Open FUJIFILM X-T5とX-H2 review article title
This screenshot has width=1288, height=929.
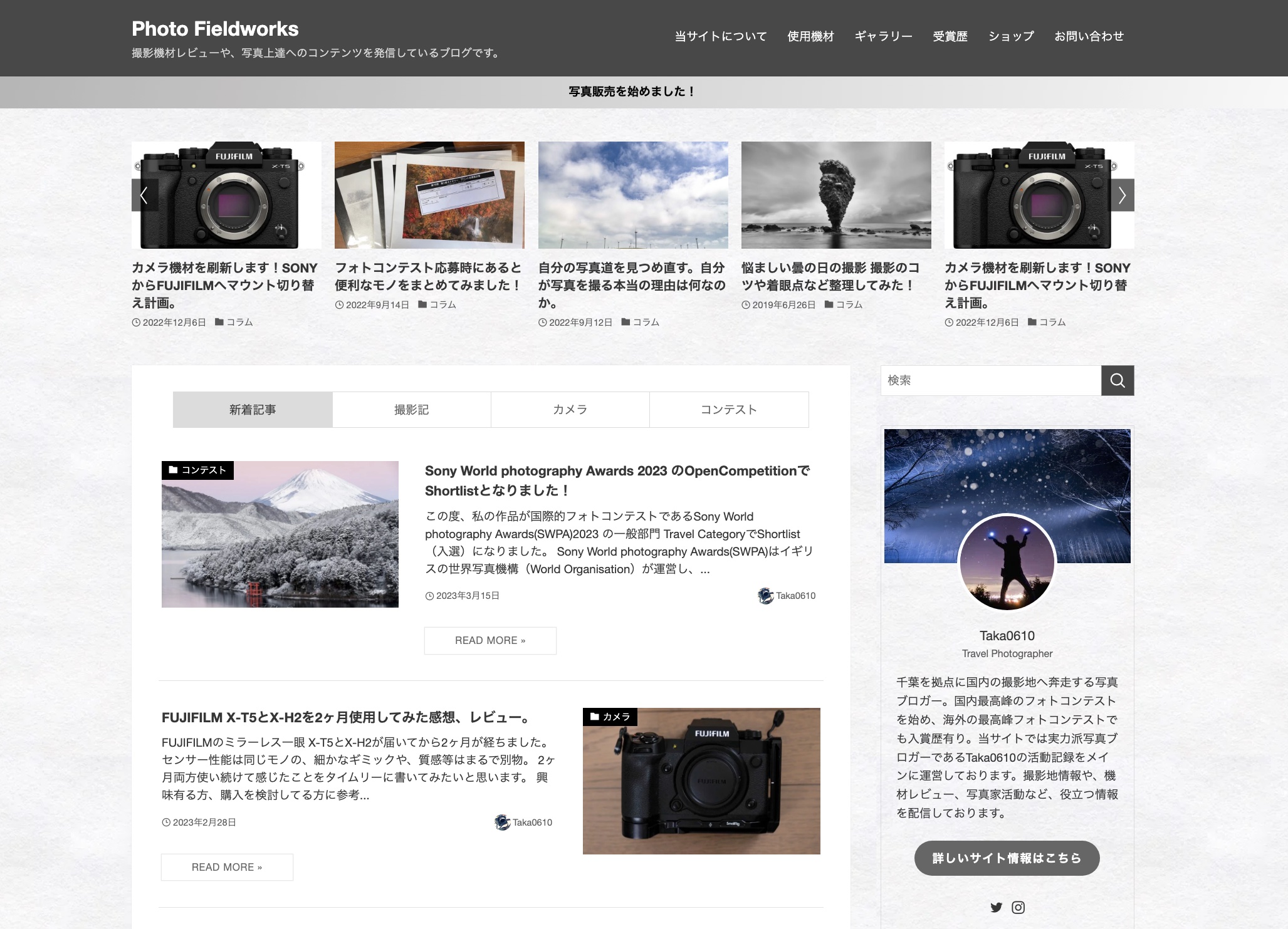click(x=346, y=717)
